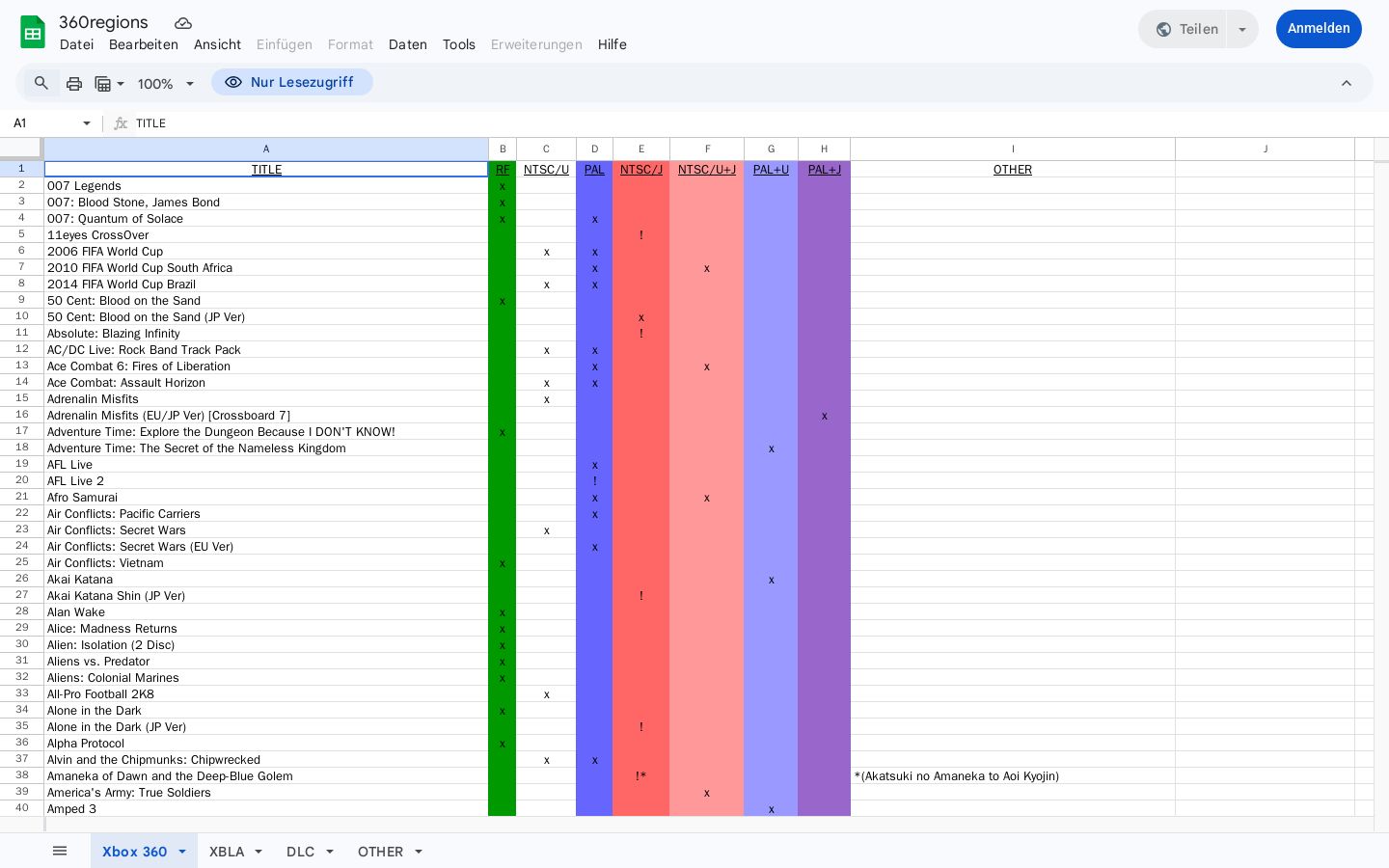Open the Ansicht menu
Screen dimensions: 1389x868
[x=217, y=44]
